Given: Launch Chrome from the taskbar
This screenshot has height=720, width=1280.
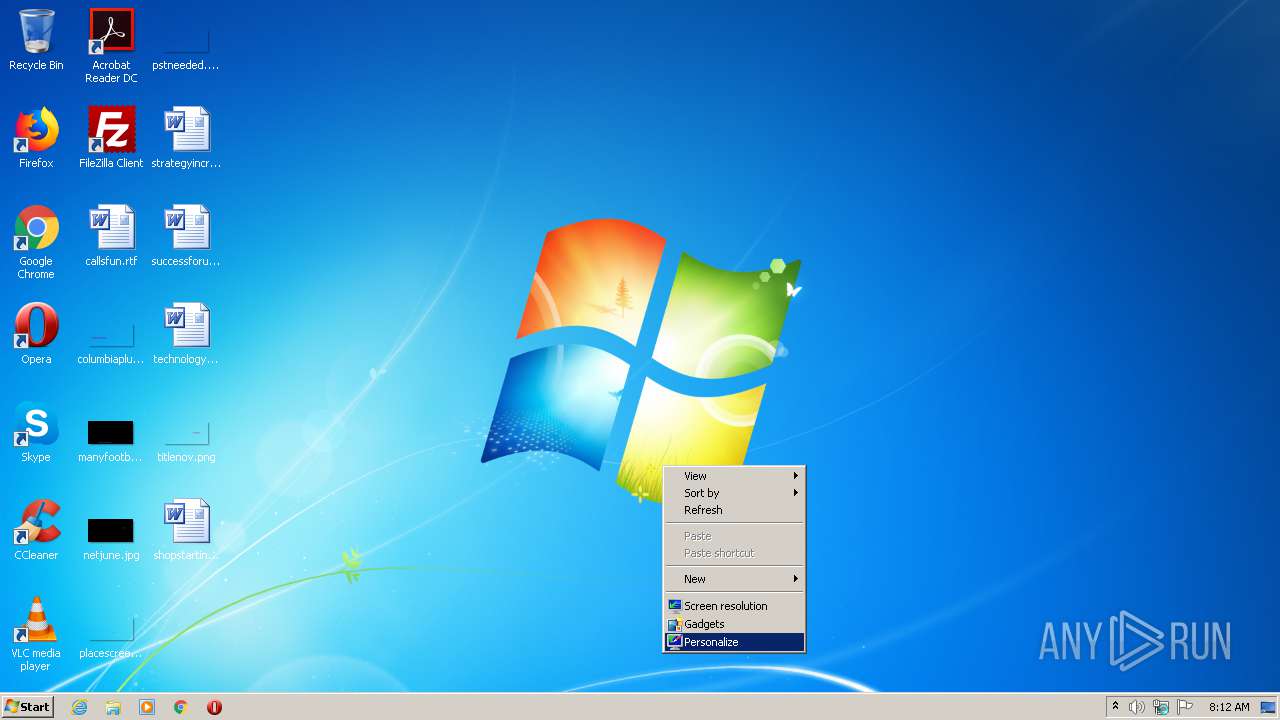Looking at the screenshot, I should (x=181, y=707).
